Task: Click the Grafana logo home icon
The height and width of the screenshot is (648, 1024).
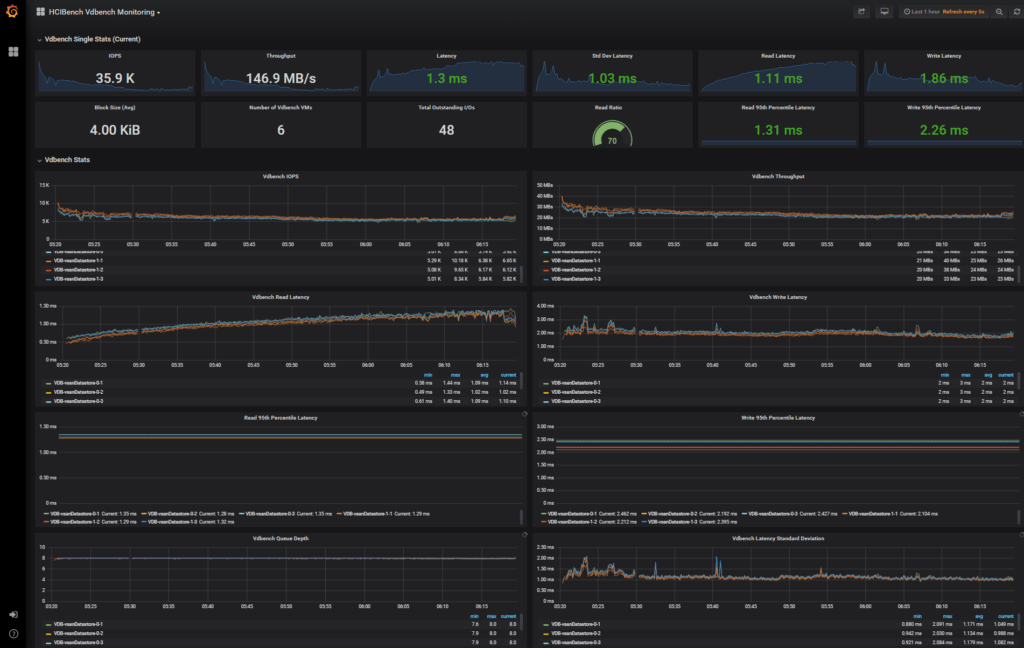Action: (x=13, y=12)
